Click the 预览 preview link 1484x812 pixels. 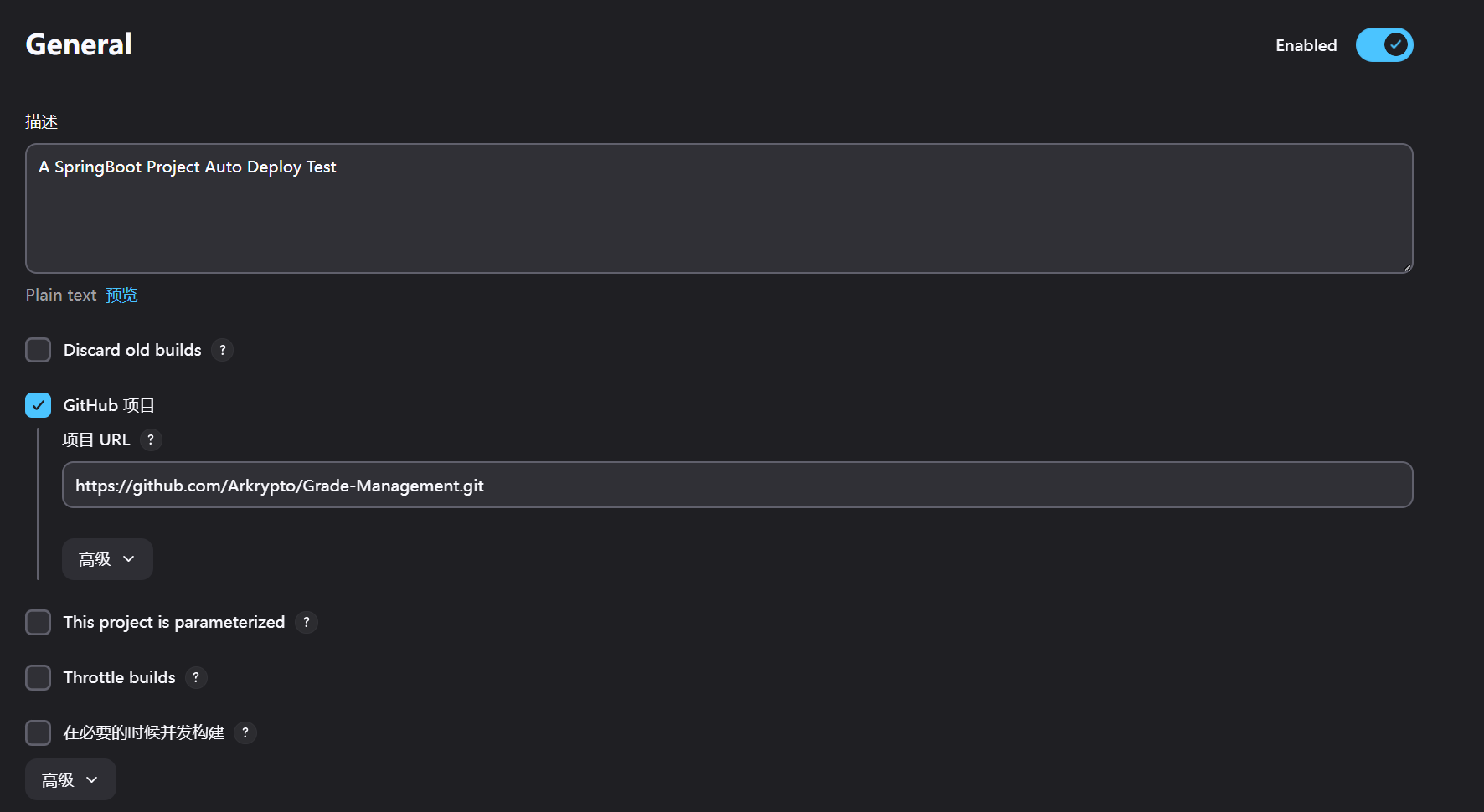tap(121, 295)
